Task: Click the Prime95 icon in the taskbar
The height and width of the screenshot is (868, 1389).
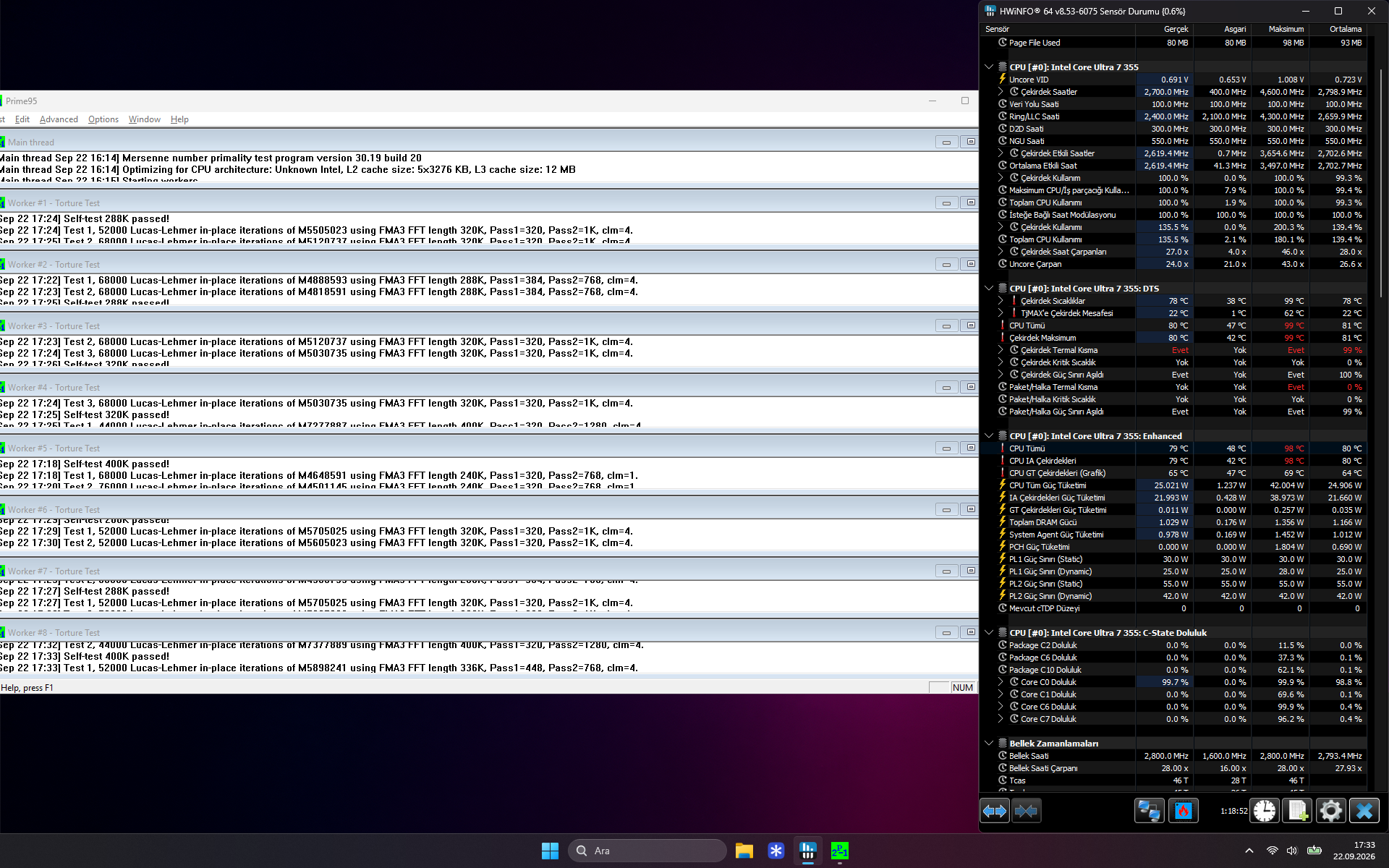Action: [839, 851]
